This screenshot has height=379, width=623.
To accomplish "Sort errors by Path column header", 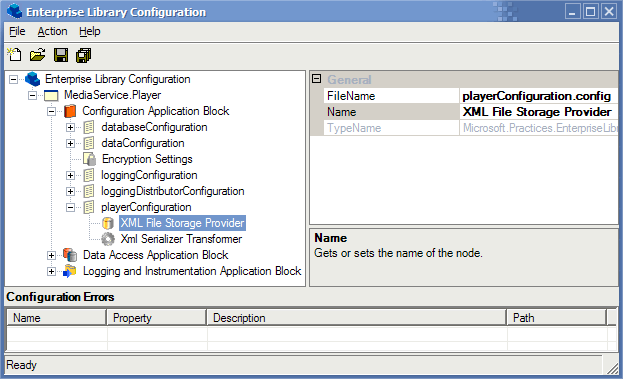I will pos(557,317).
